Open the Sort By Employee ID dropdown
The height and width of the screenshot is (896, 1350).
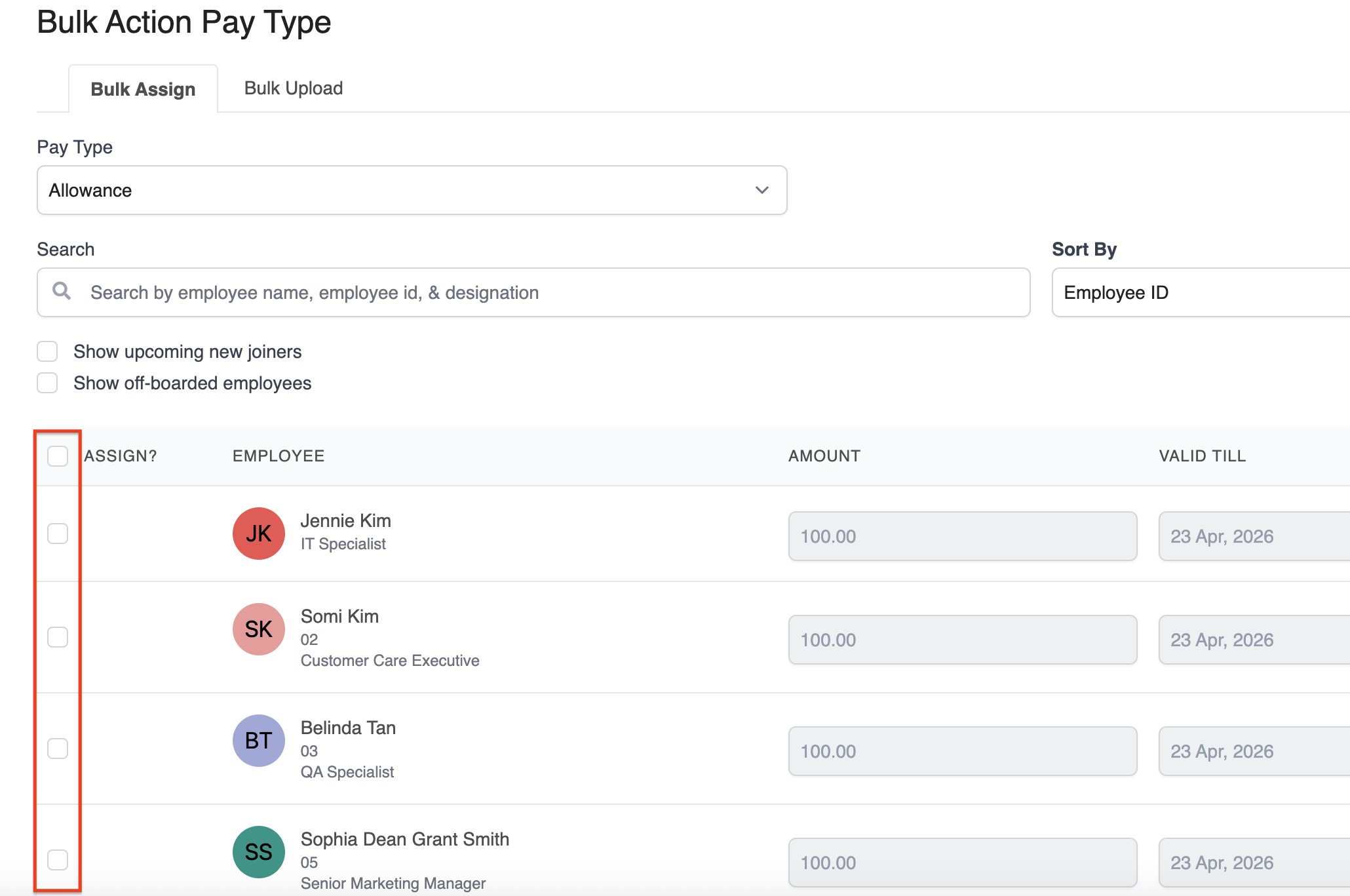coord(1199,292)
